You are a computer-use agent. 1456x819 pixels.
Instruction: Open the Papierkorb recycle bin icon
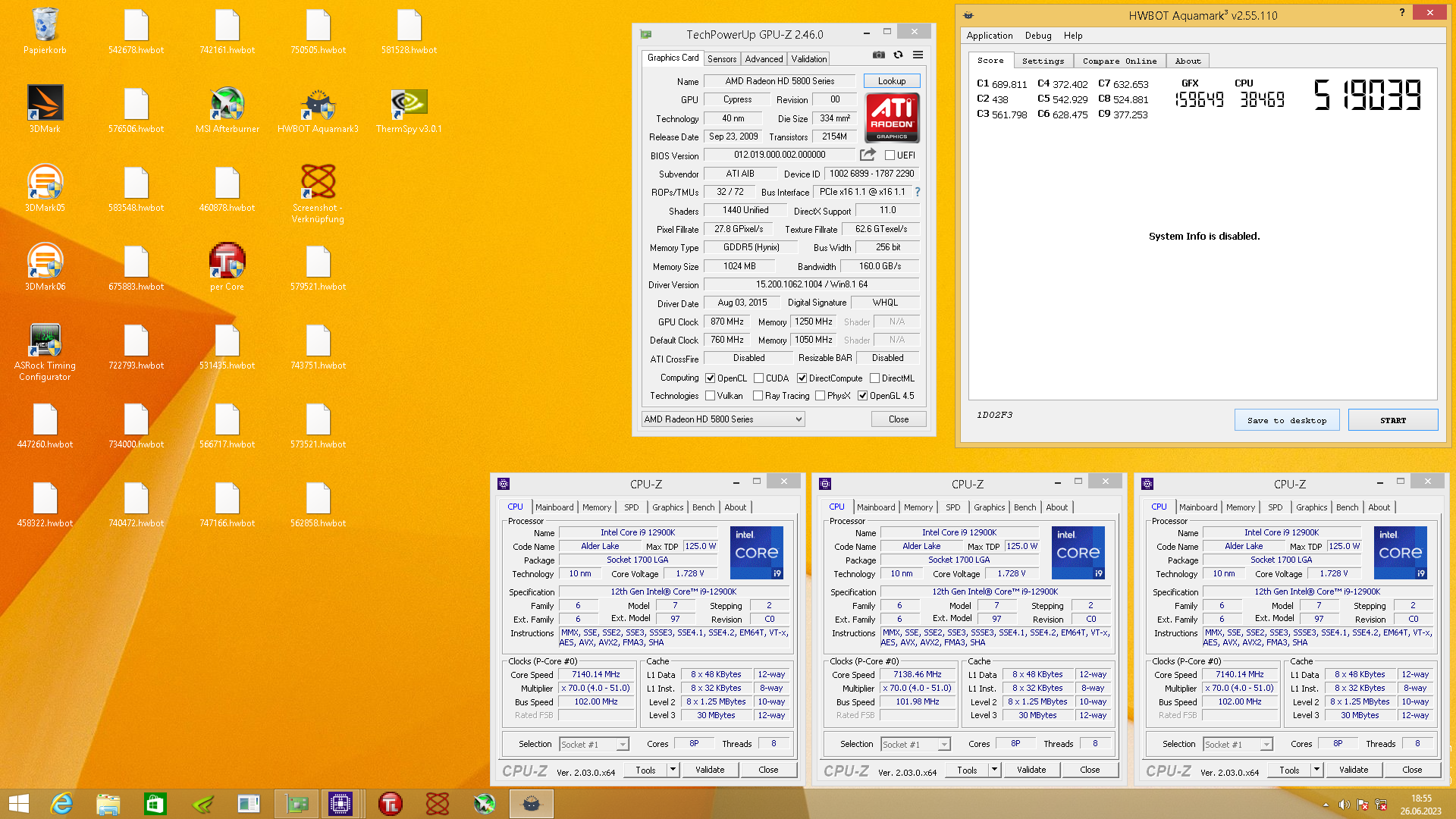tap(45, 31)
